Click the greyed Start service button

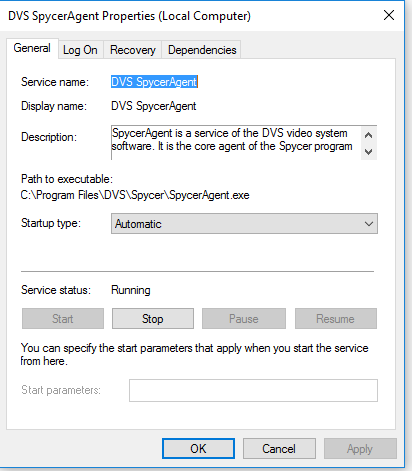[x=63, y=319]
